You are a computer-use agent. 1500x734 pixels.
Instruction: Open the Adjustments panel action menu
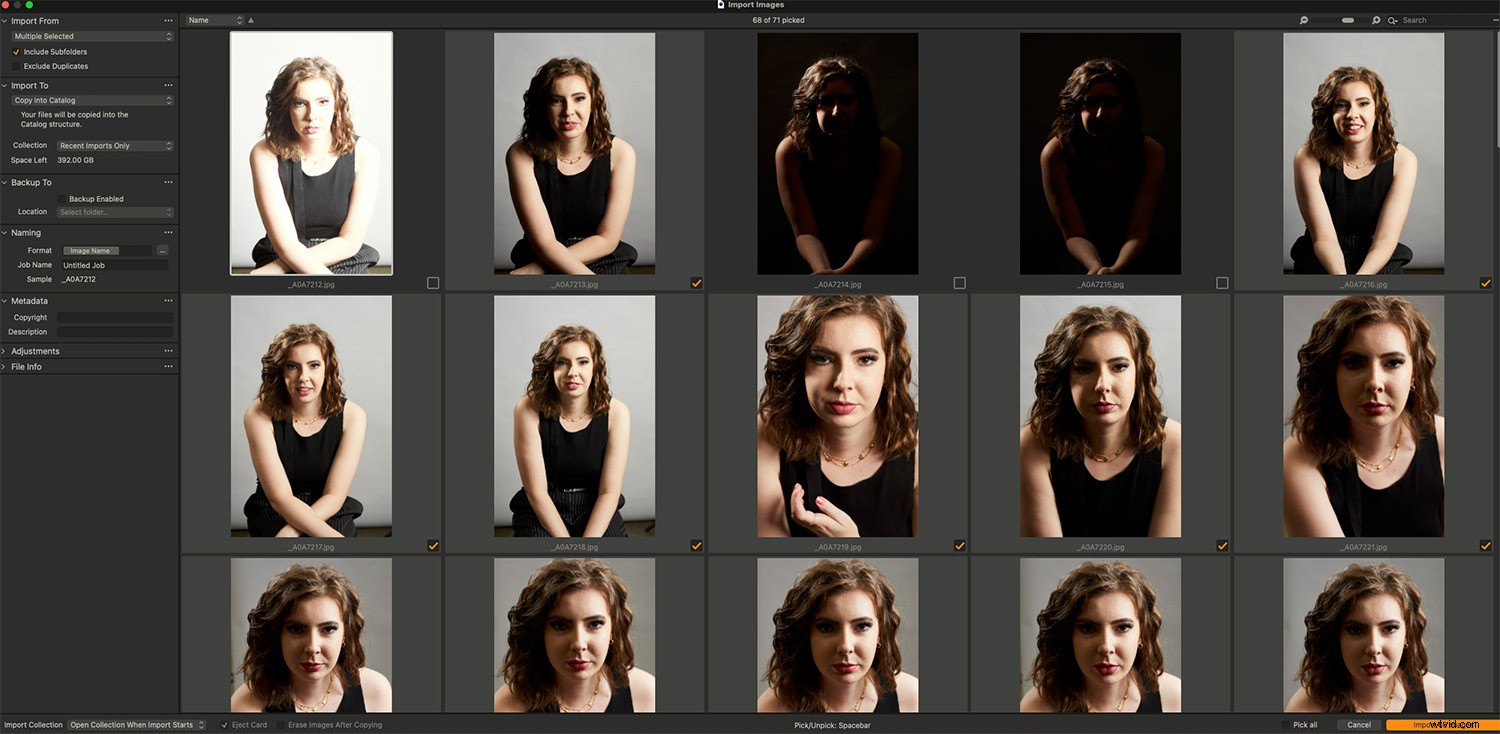(168, 350)
